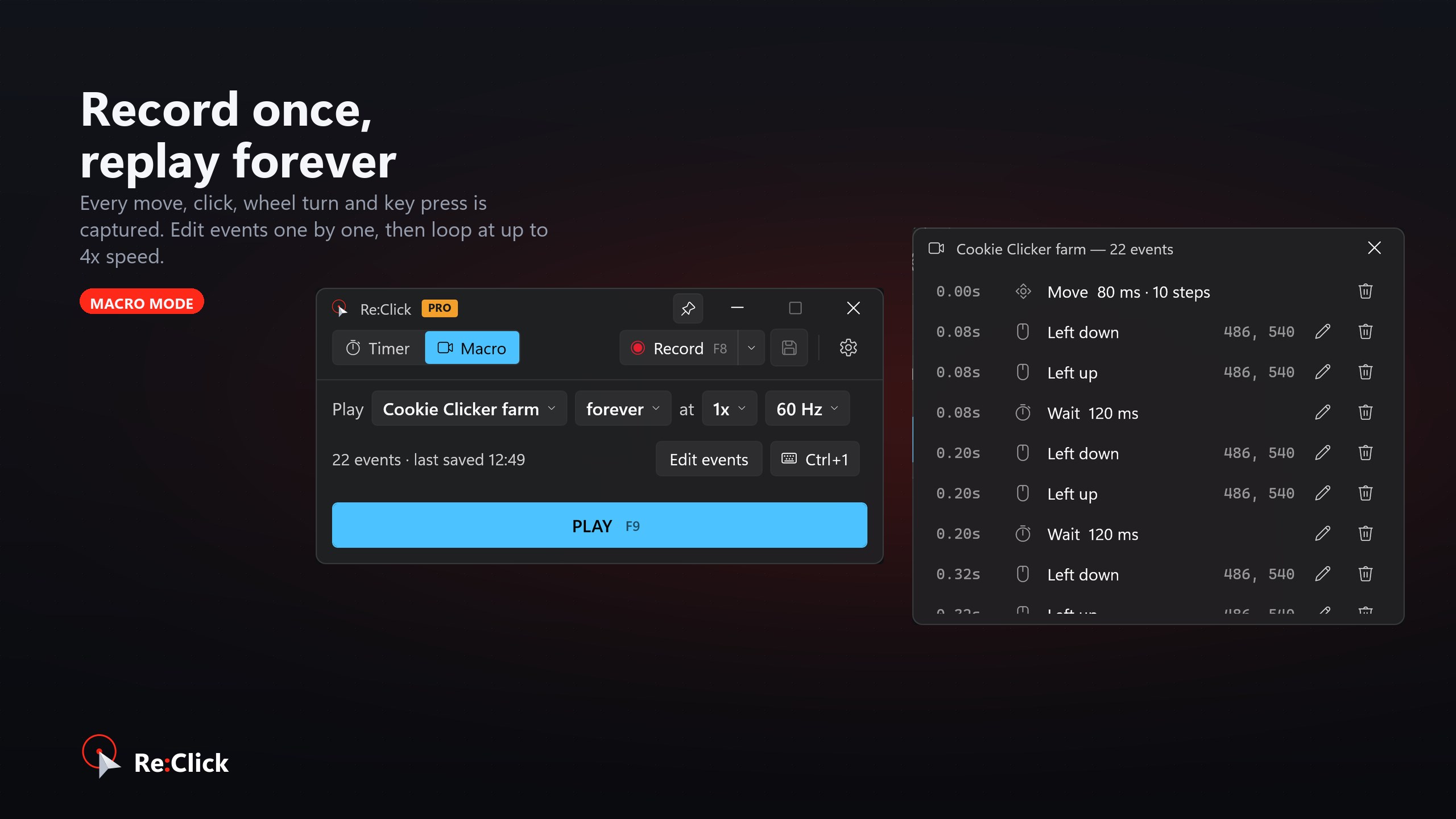Open the 60 Hz rate dropdown
Screen dimensions: 1456x819
808,408
